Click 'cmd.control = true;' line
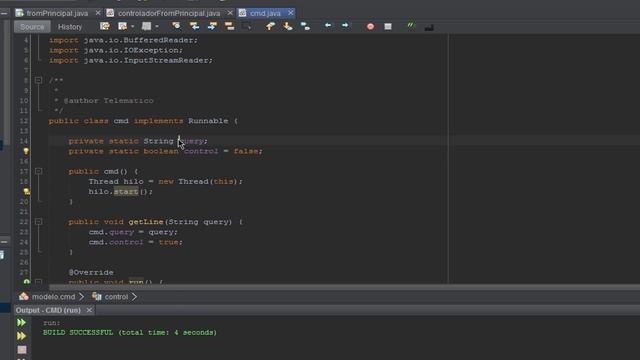 pos(136,242)
